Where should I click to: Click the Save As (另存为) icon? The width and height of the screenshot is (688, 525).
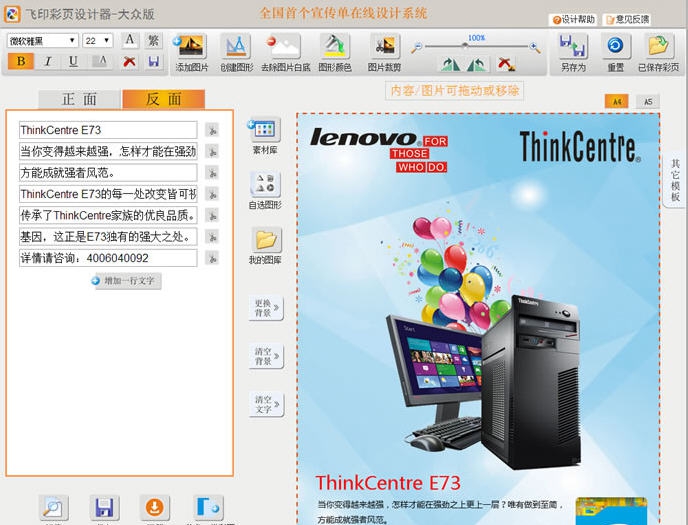(573, 46)
